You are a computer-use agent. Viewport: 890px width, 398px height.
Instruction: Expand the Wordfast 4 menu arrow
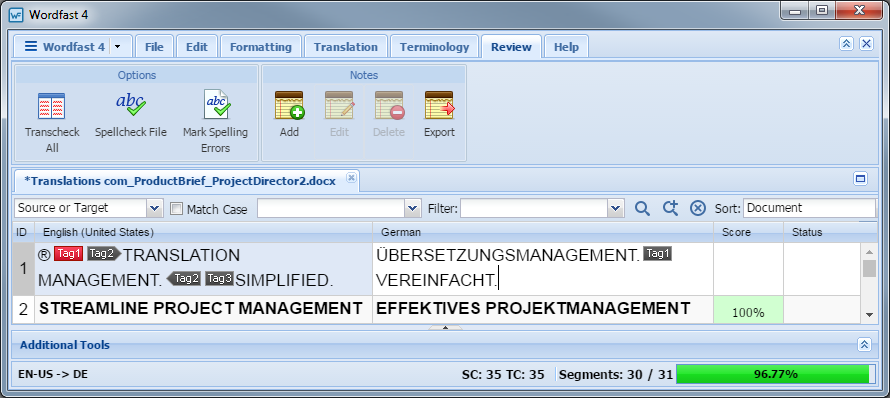pyautogui.click(x=117, y=47)
